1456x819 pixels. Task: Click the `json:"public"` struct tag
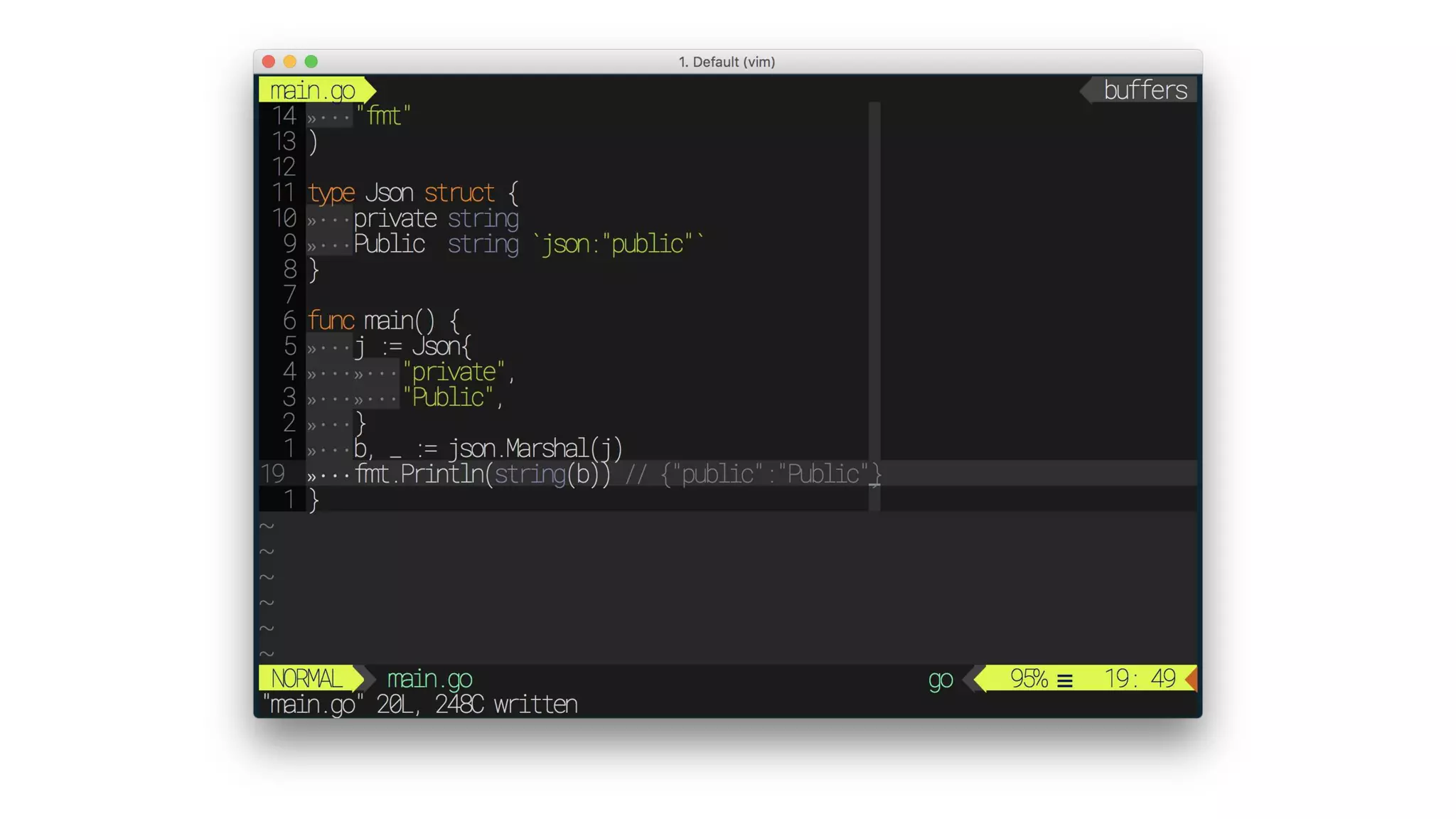coord(617,245)
